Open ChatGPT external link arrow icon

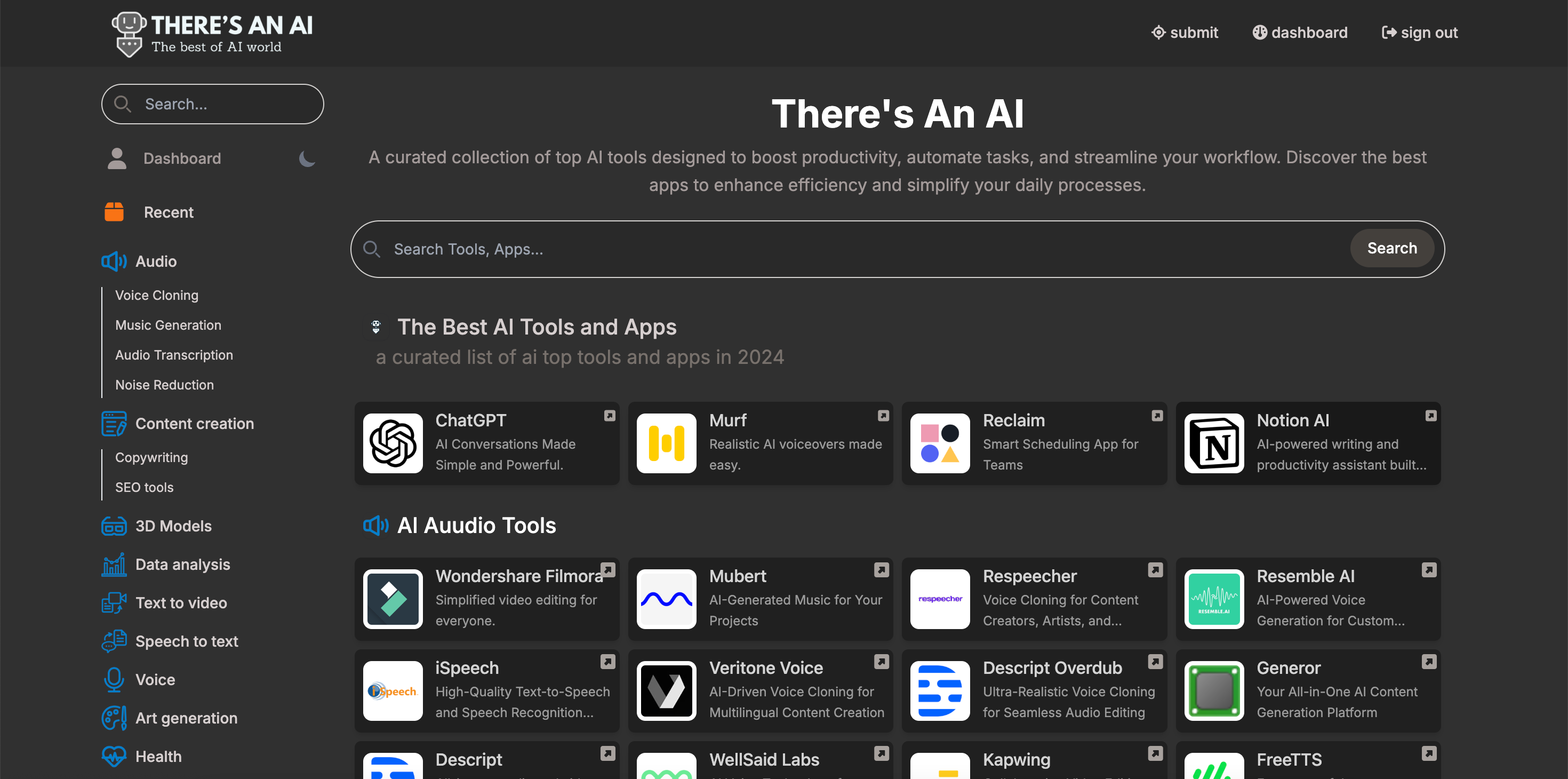click(x=609, y=416)
